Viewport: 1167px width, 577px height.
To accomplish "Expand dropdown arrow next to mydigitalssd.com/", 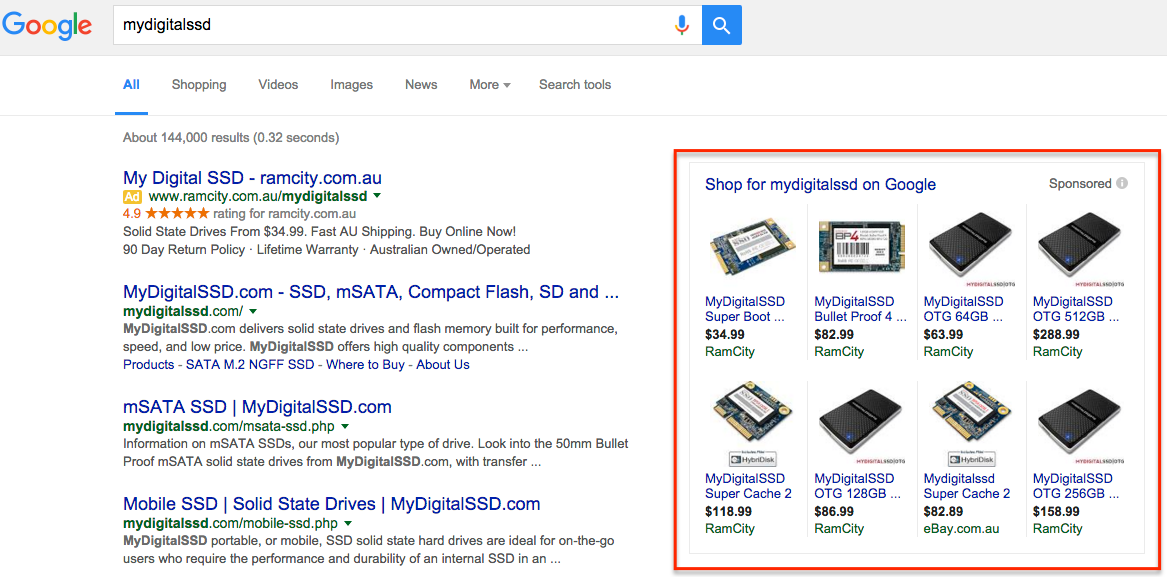I will point(252,310).
